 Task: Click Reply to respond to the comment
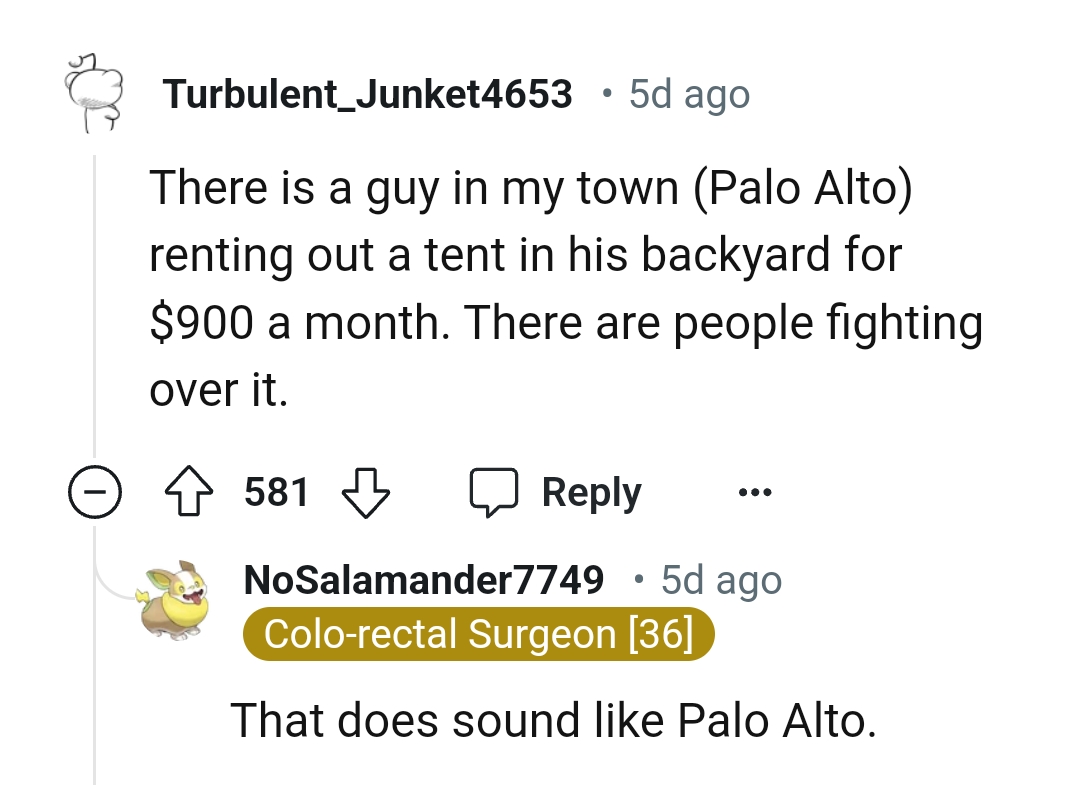590,491
